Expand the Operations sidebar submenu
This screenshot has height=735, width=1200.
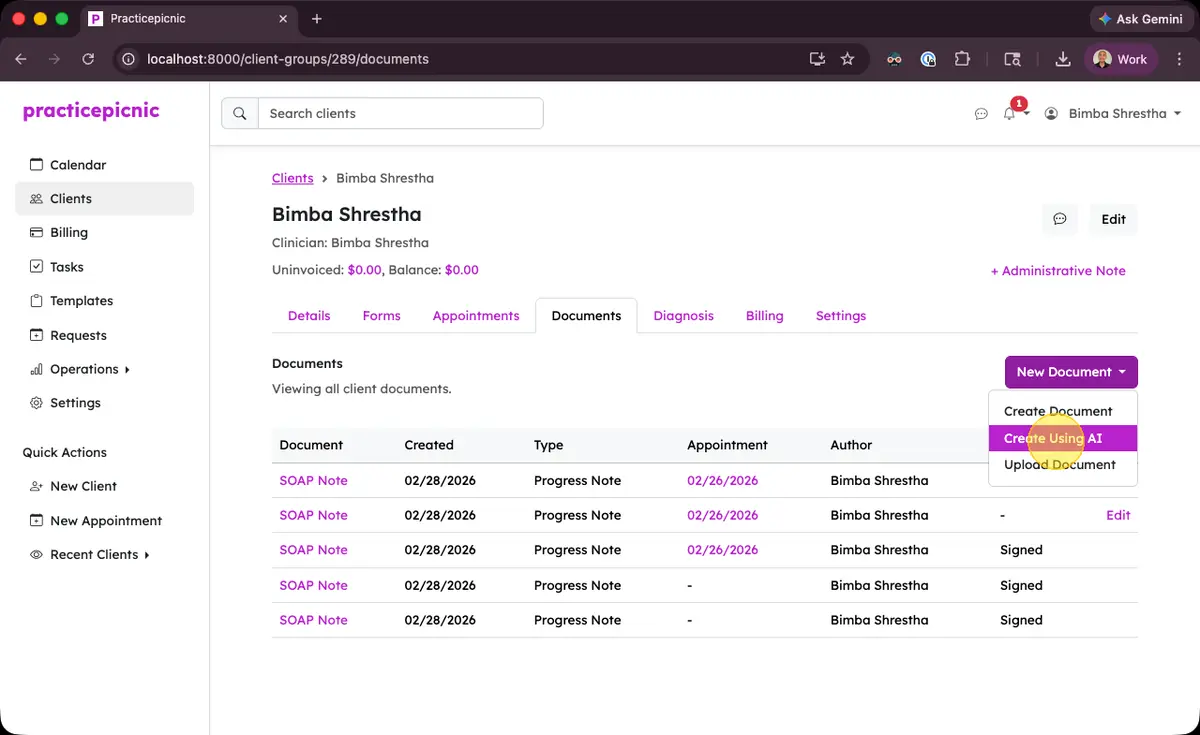(x=85, y=368)
